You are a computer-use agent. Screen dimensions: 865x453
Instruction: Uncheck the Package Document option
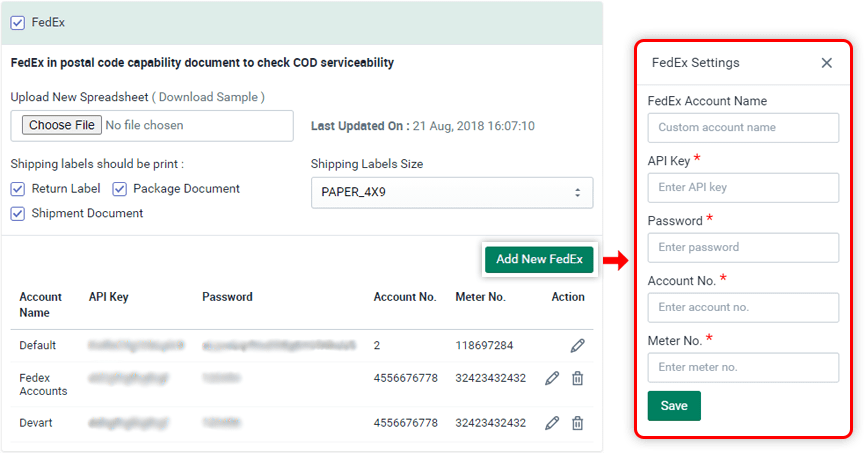pyautogui.click(x=119, y=189)
